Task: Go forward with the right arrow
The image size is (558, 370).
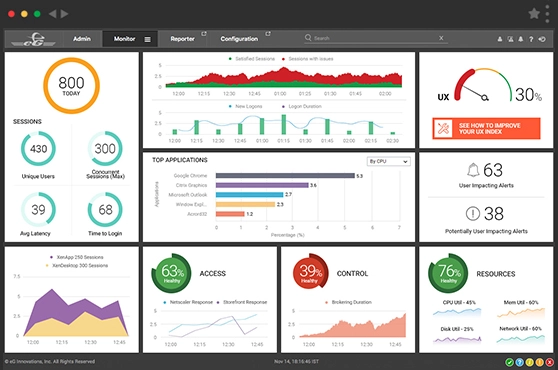Action: [64, 14]
